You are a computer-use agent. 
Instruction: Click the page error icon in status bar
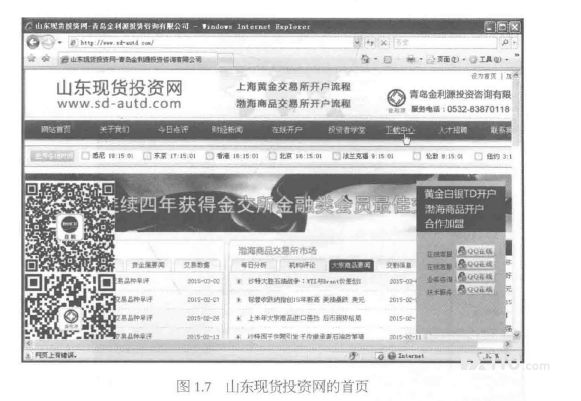[x=28, y=355]
